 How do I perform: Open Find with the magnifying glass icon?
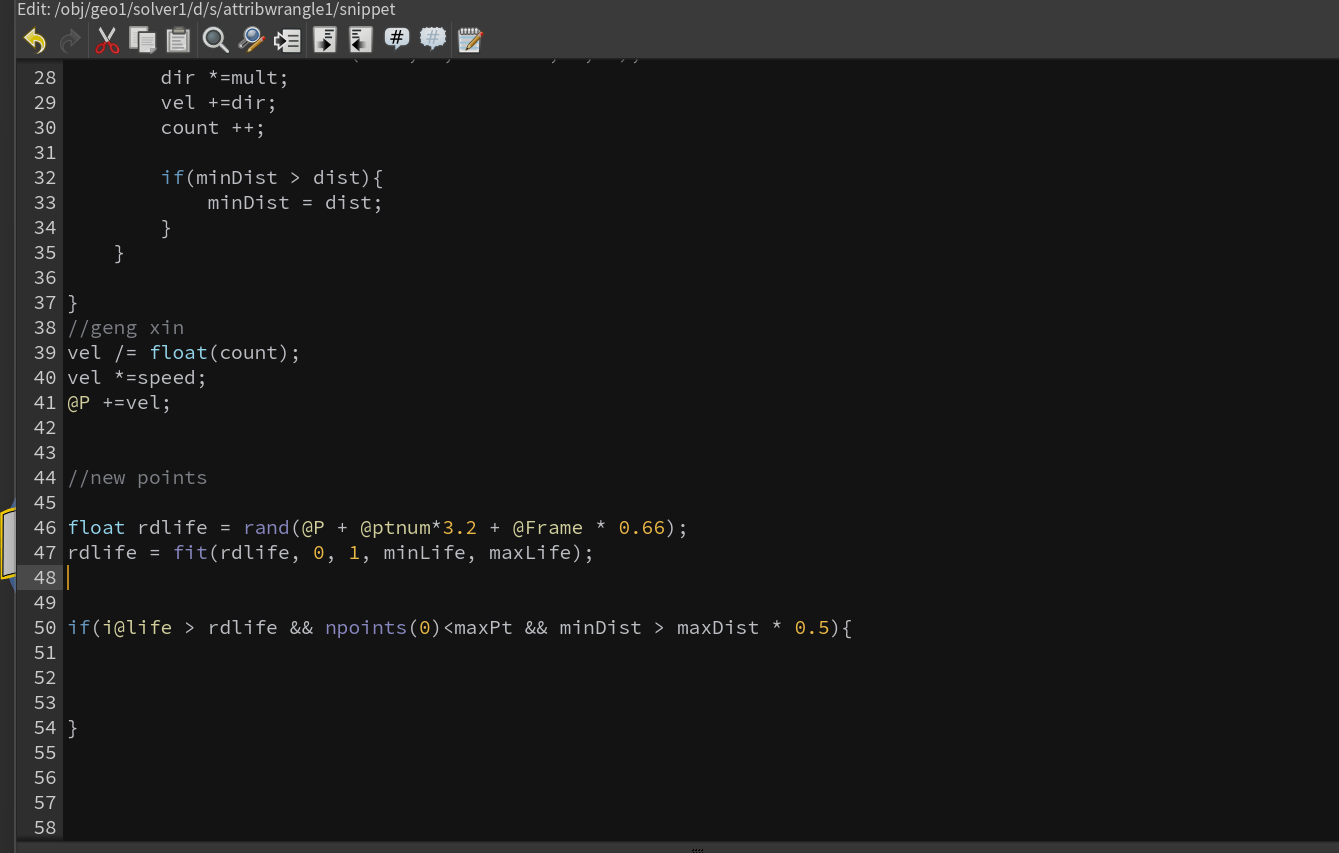215,40
